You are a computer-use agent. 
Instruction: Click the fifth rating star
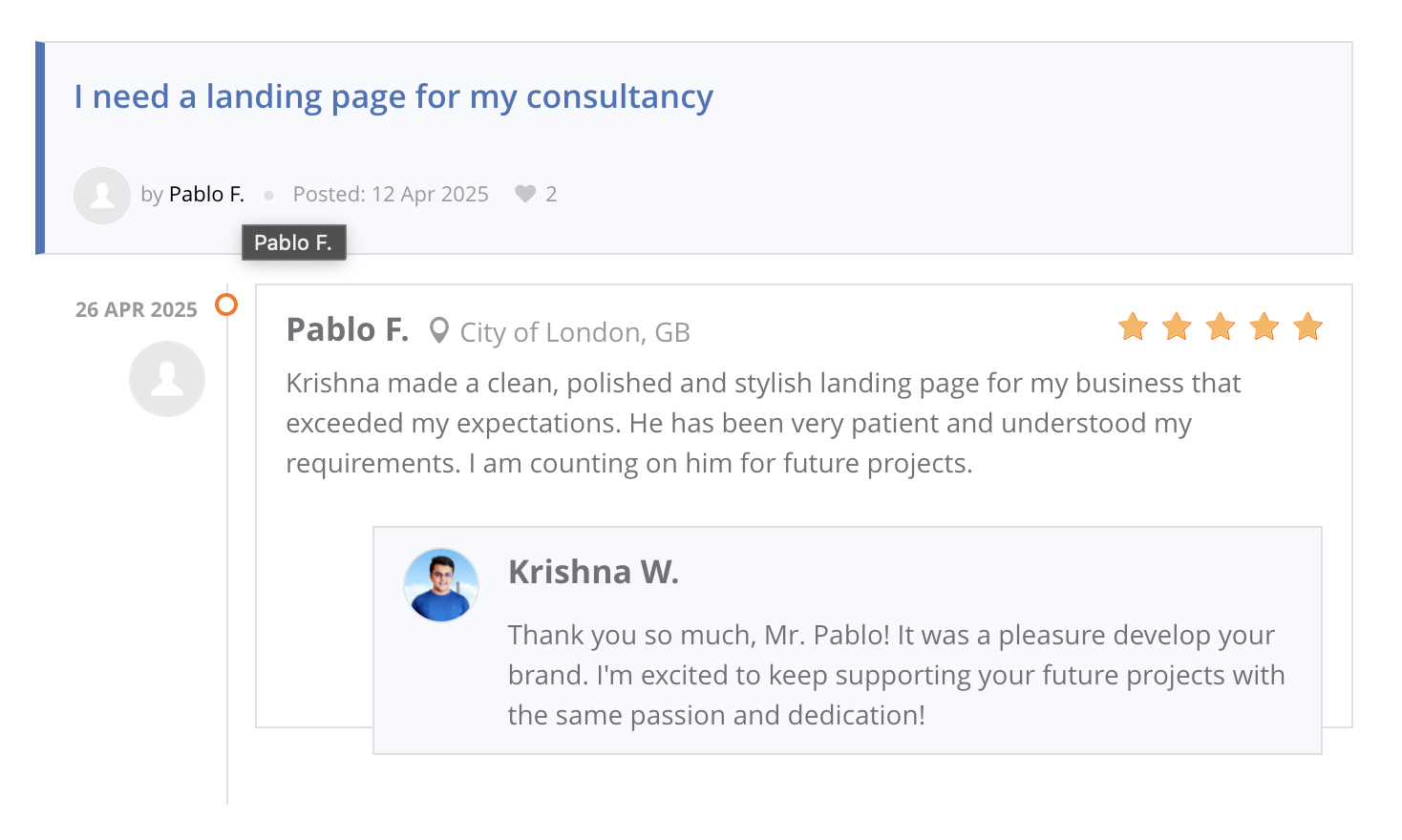click(x=1307, y=327)
